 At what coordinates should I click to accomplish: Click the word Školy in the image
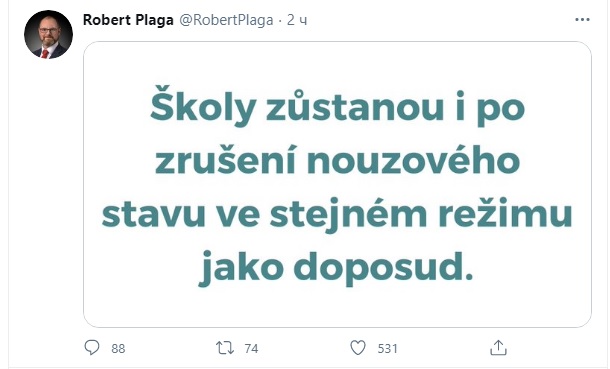click(203, 106)
